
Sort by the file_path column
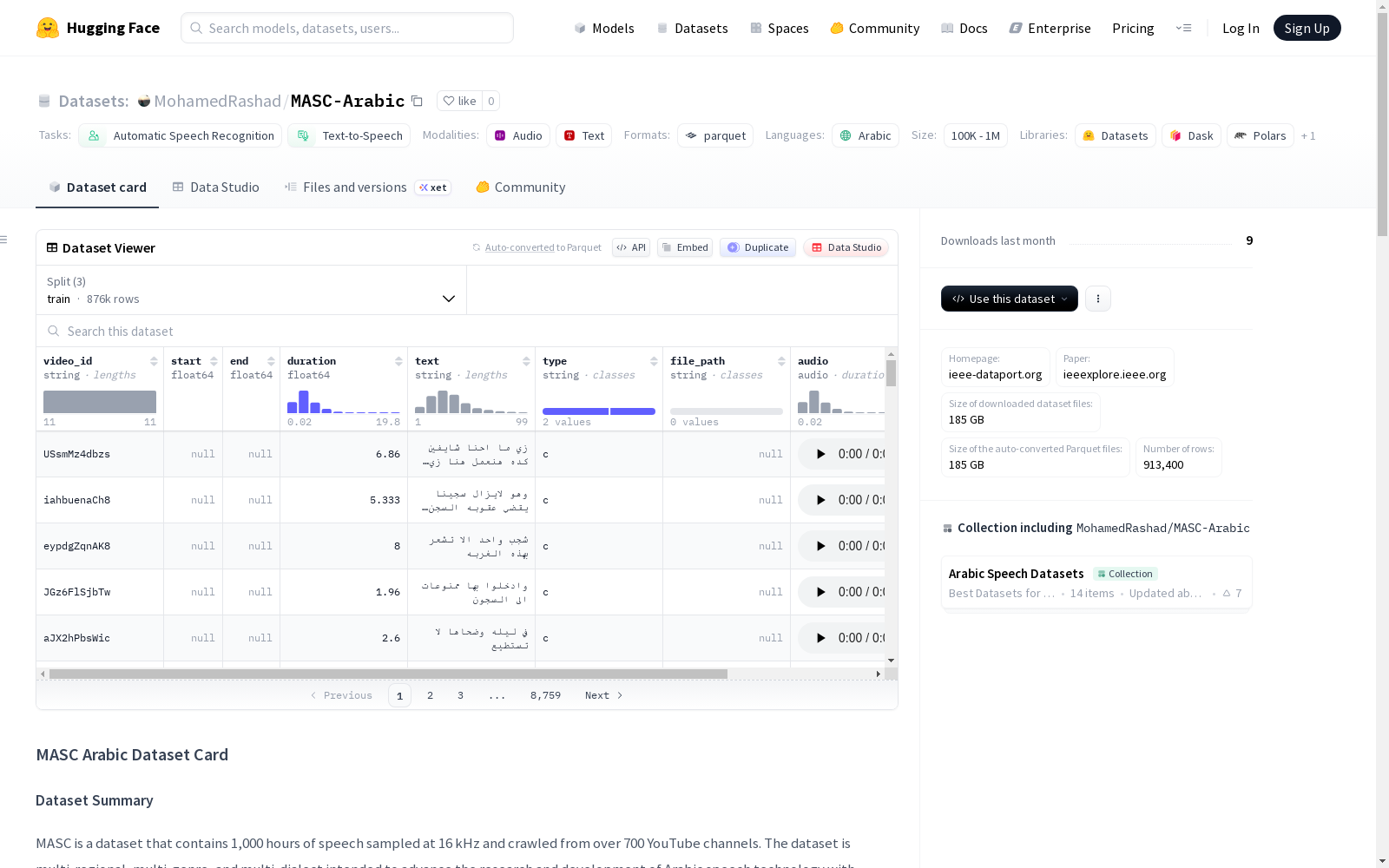point(781,361)
